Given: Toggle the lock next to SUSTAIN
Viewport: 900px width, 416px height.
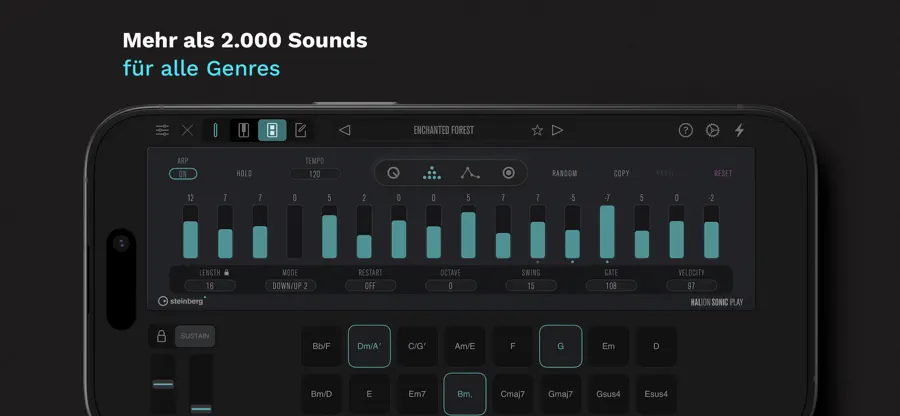Looking at the screenshot, I should click(161, 336).
